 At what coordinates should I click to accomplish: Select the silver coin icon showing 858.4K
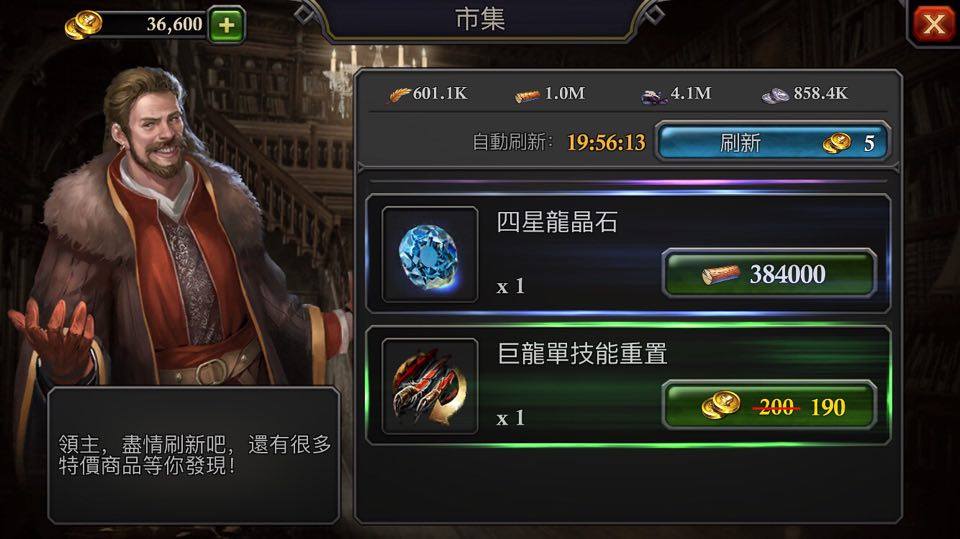pyautogui.click(x=775, y=96)
